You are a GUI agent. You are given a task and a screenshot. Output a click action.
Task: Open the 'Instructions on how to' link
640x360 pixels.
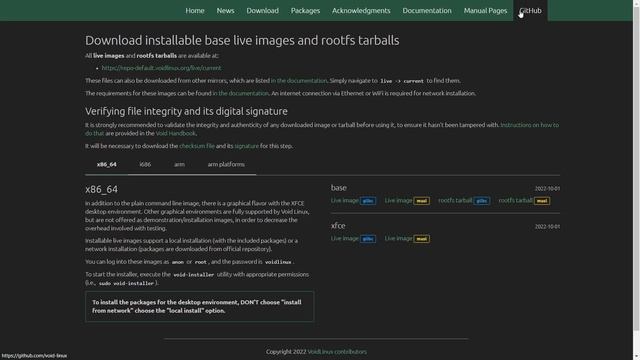[529, 125]
